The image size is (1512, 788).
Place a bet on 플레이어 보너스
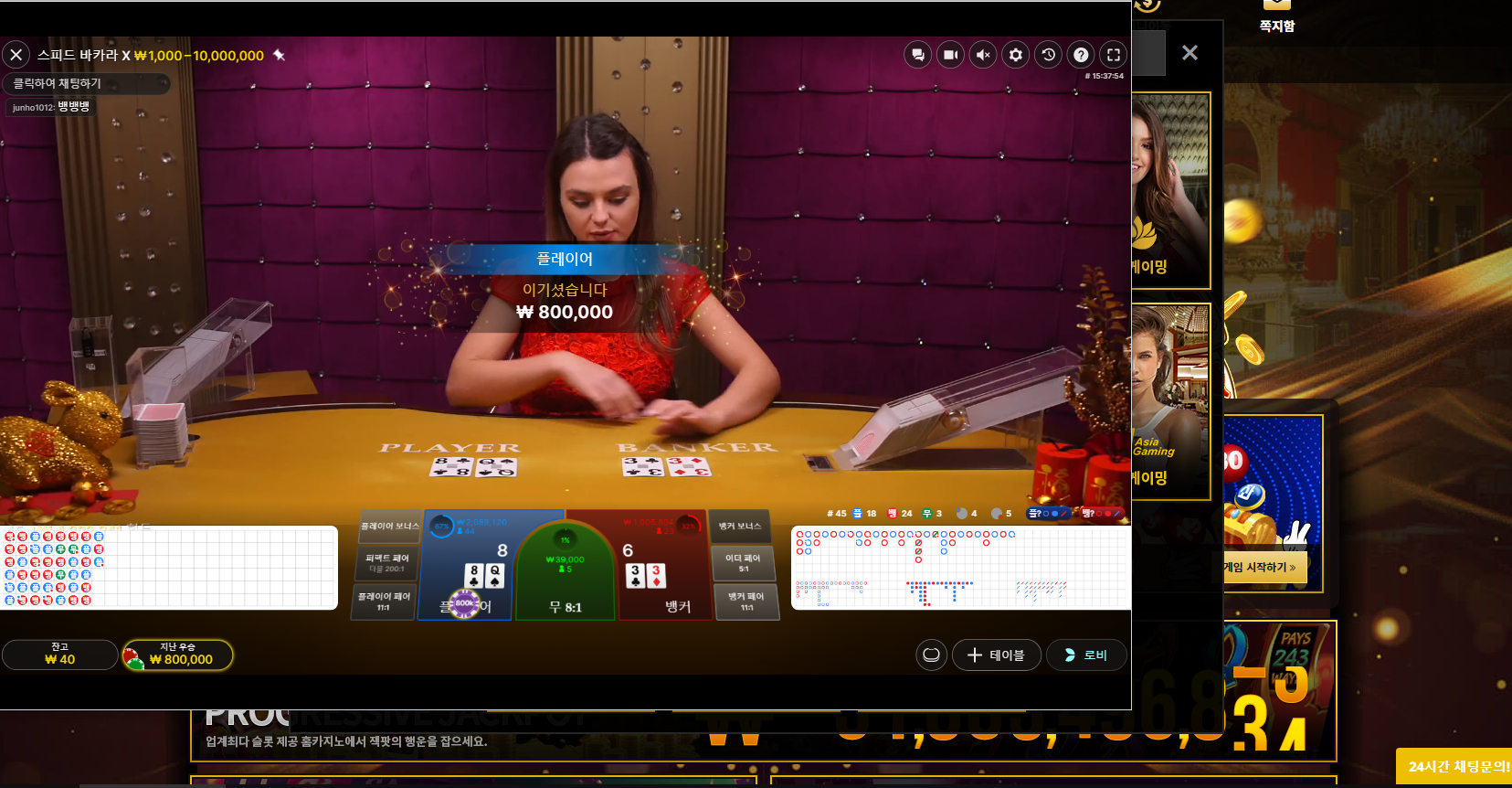point(389,526)
